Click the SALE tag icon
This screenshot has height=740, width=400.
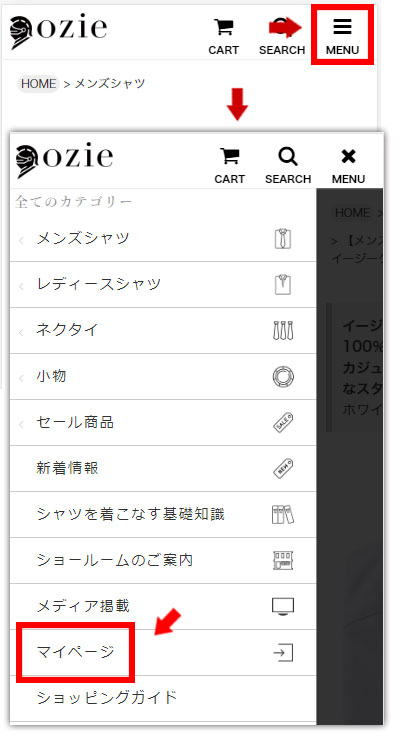[283, 422]
